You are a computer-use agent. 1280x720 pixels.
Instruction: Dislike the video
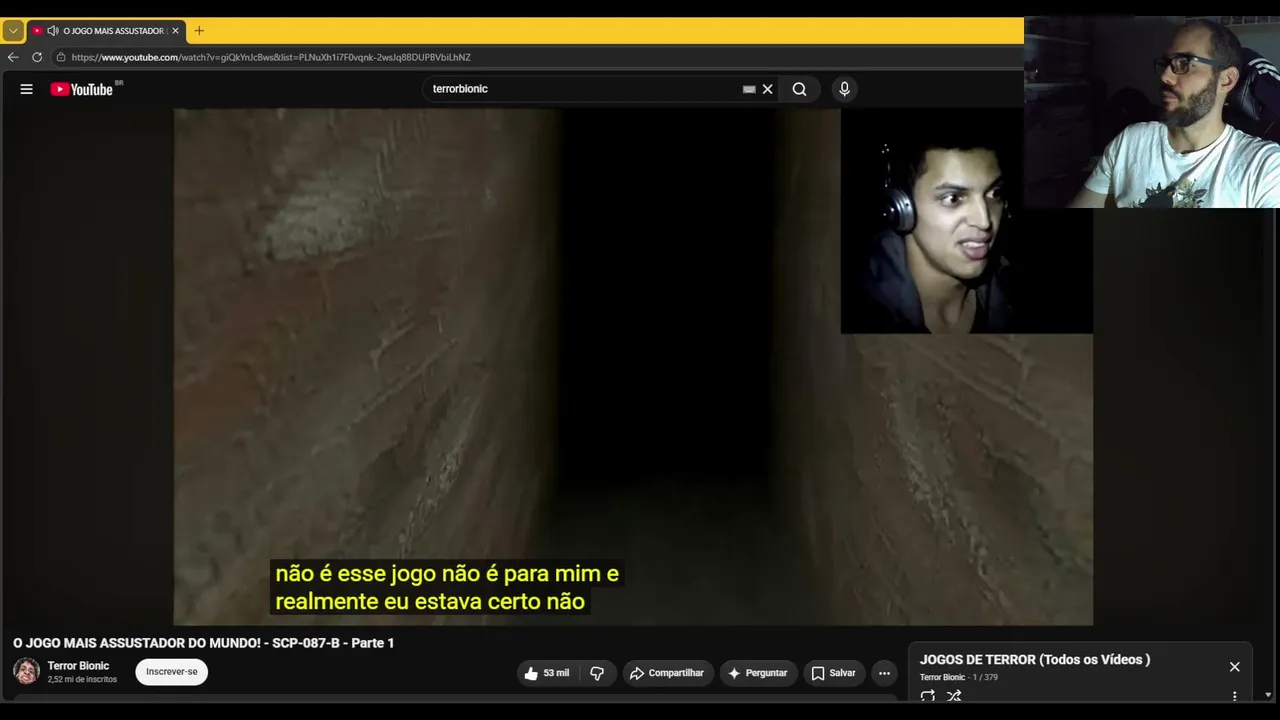[597, 673]
